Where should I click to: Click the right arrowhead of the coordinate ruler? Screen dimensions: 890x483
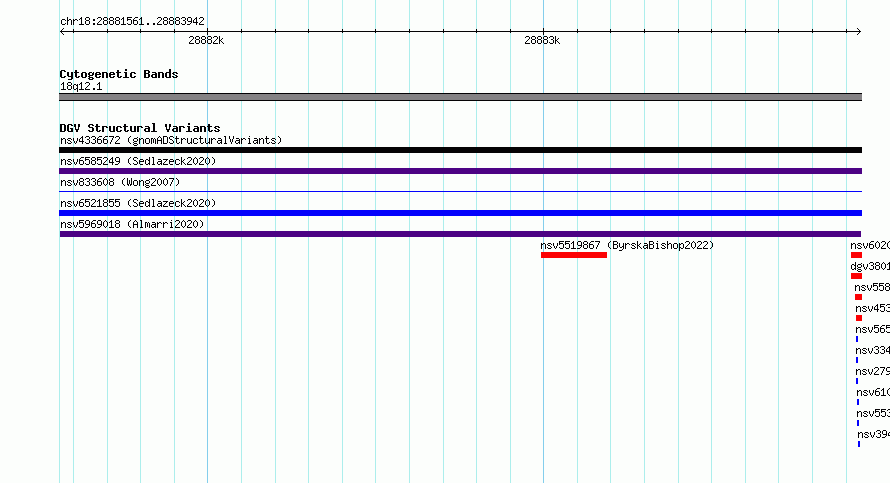pyautogui.click(x=858, y=32)
